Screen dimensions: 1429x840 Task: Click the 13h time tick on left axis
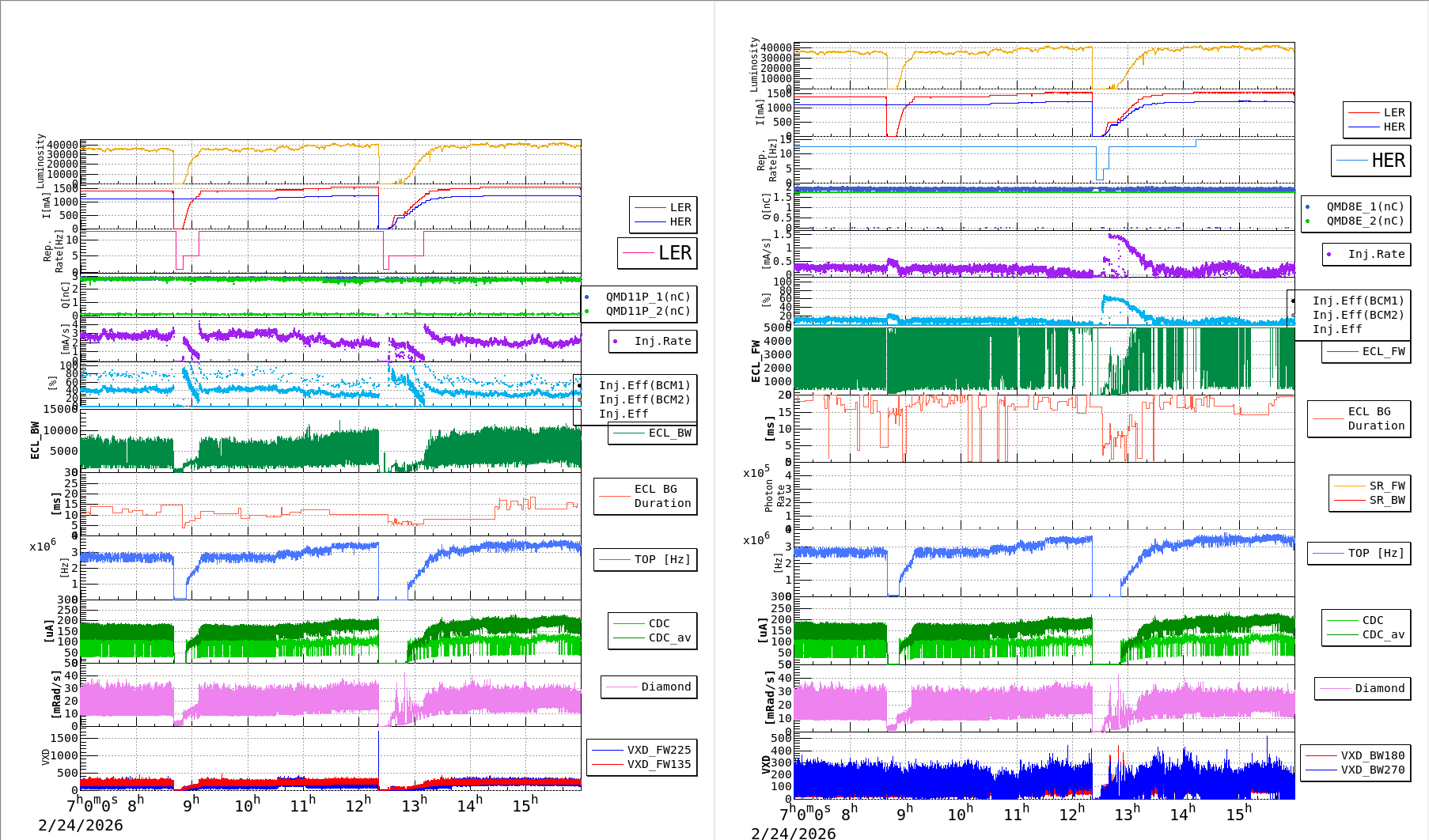pos(413,805)
